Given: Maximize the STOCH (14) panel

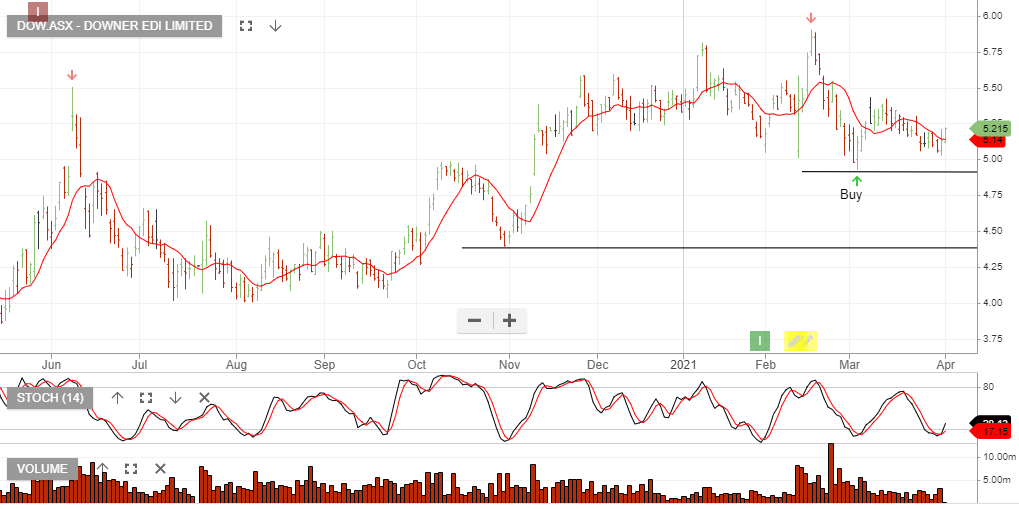Looking at the screenshot, I should point(146,398).
